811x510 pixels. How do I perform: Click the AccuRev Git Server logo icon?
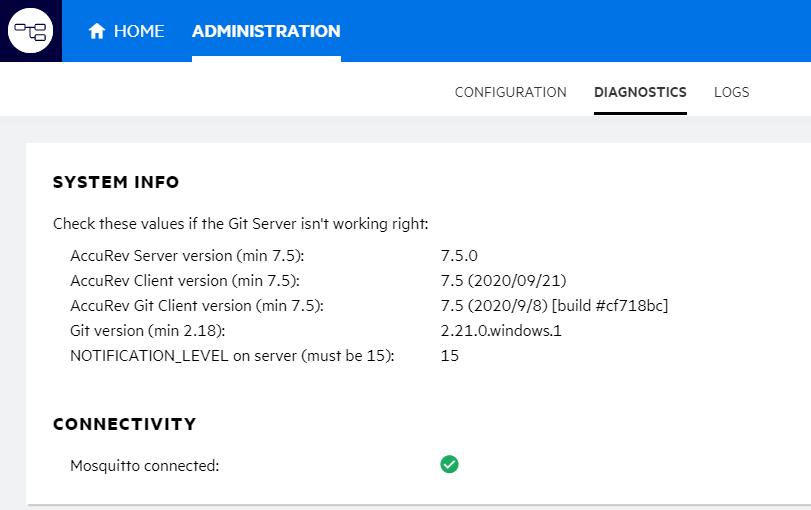pyautogui.click(x=31, y=31)
